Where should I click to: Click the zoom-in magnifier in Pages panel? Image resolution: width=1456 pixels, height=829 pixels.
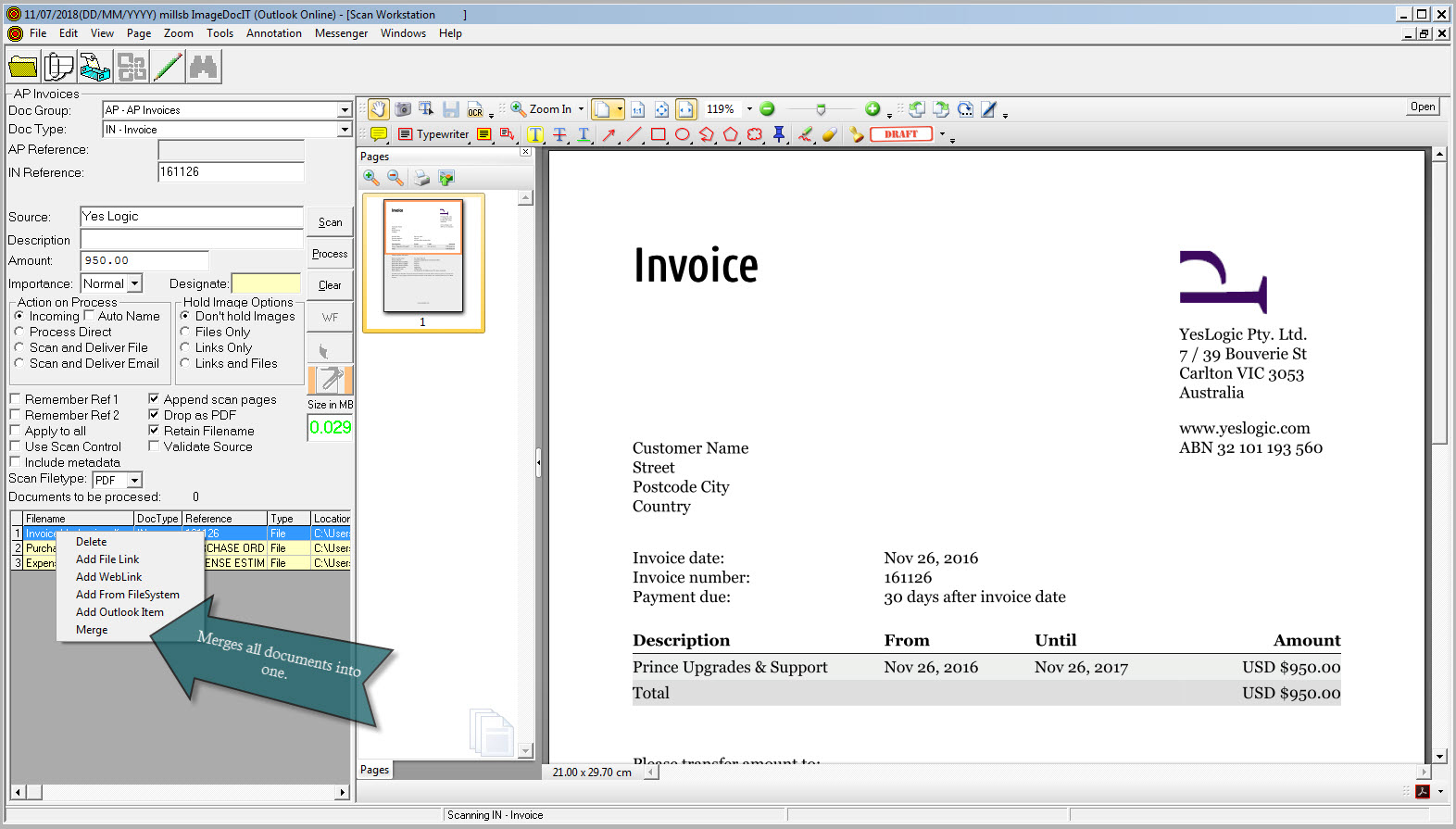(371, 178)
